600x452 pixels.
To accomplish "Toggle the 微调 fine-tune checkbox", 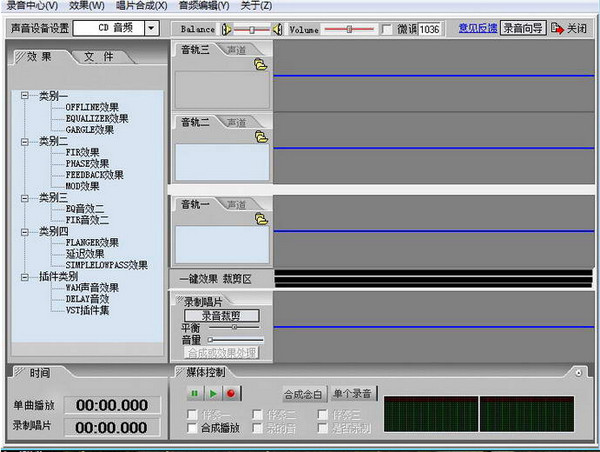I will click(386, 29).
